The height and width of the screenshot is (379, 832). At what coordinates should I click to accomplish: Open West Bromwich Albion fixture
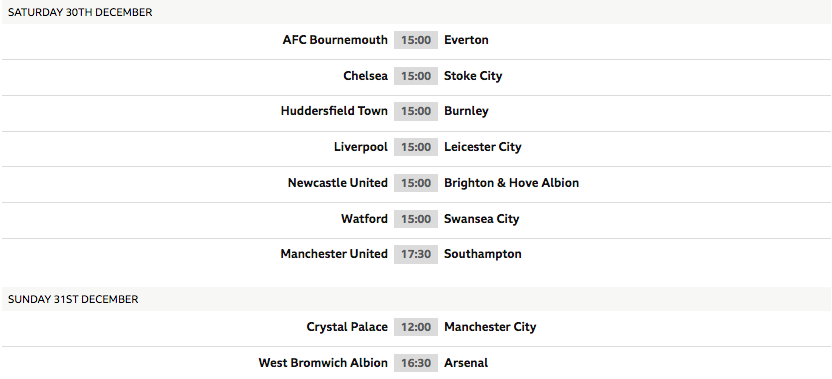pos(323,363)
